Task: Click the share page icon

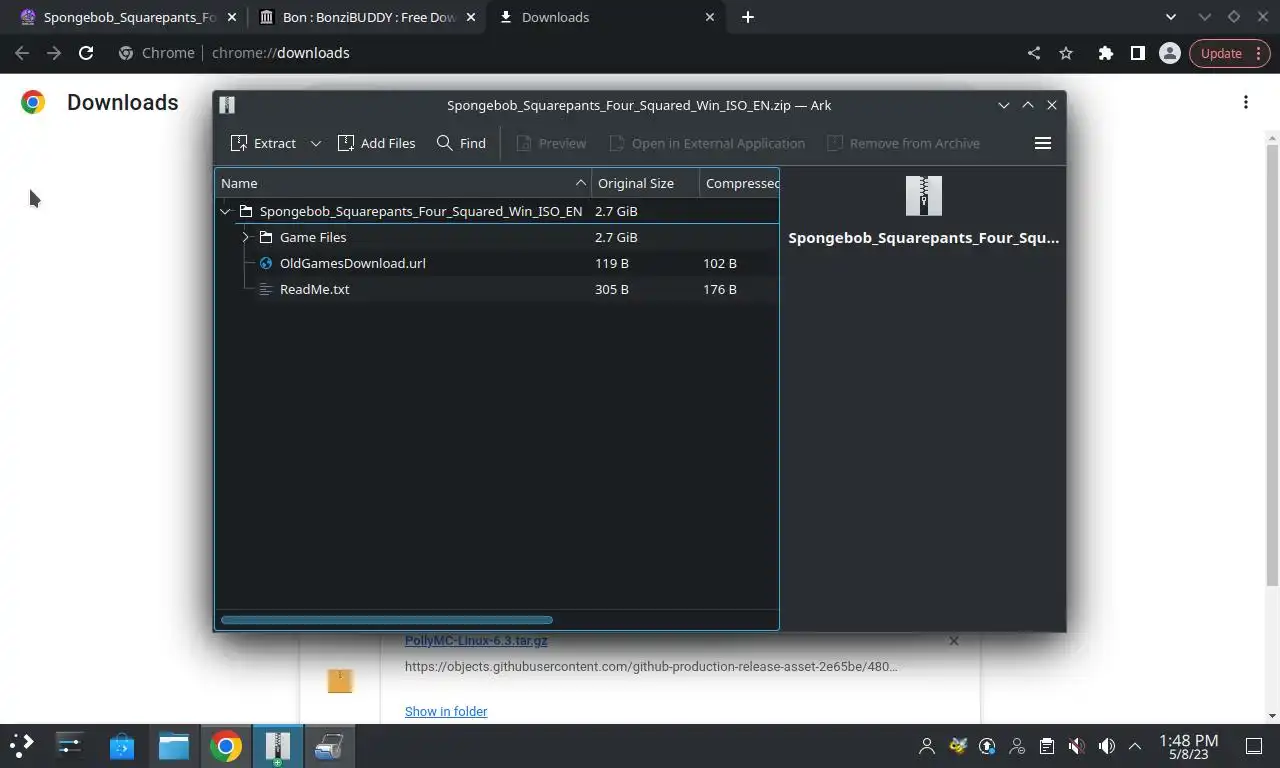Action: pos(1034,53)
